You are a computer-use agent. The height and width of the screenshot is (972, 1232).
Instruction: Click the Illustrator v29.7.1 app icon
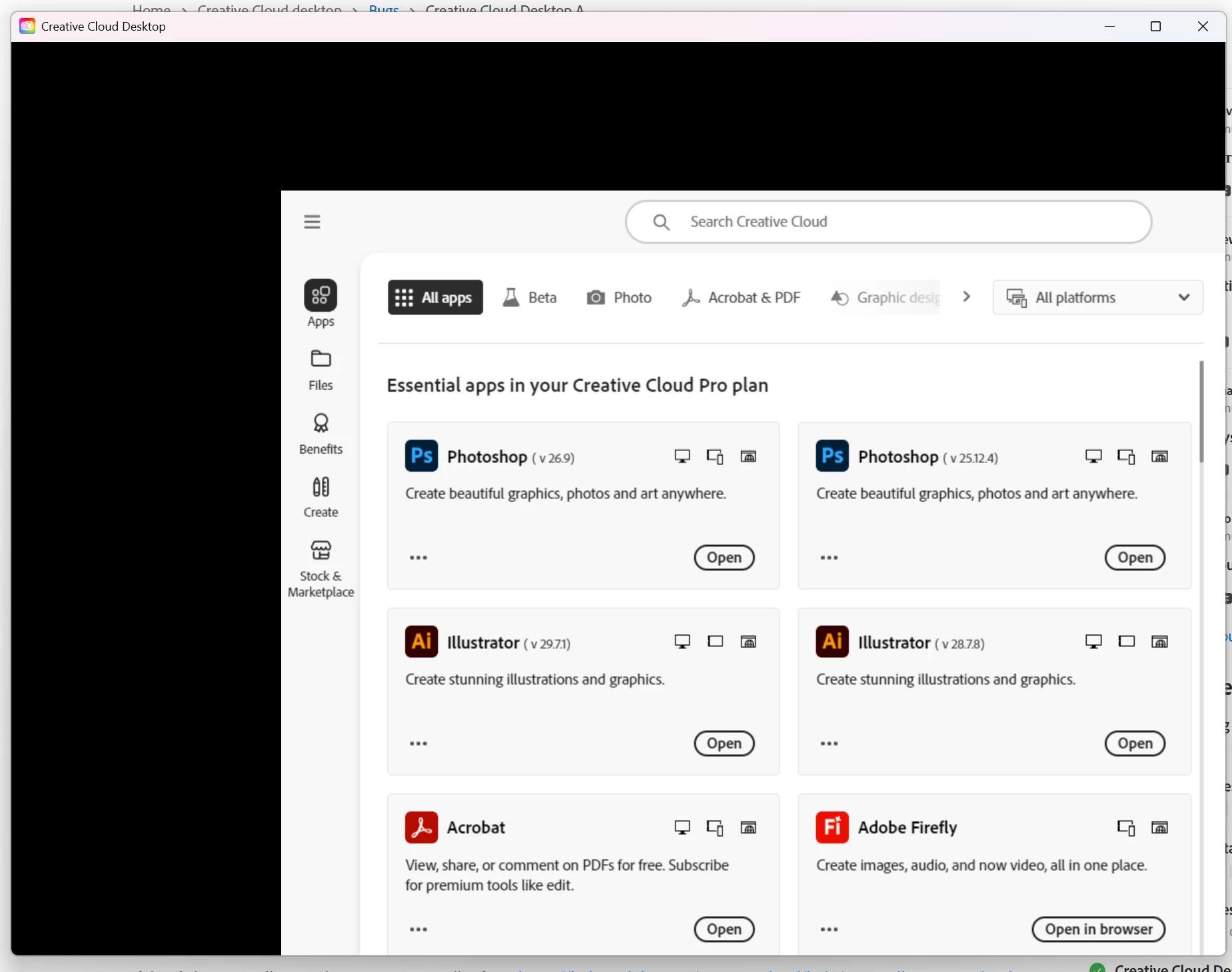[421, 642]
